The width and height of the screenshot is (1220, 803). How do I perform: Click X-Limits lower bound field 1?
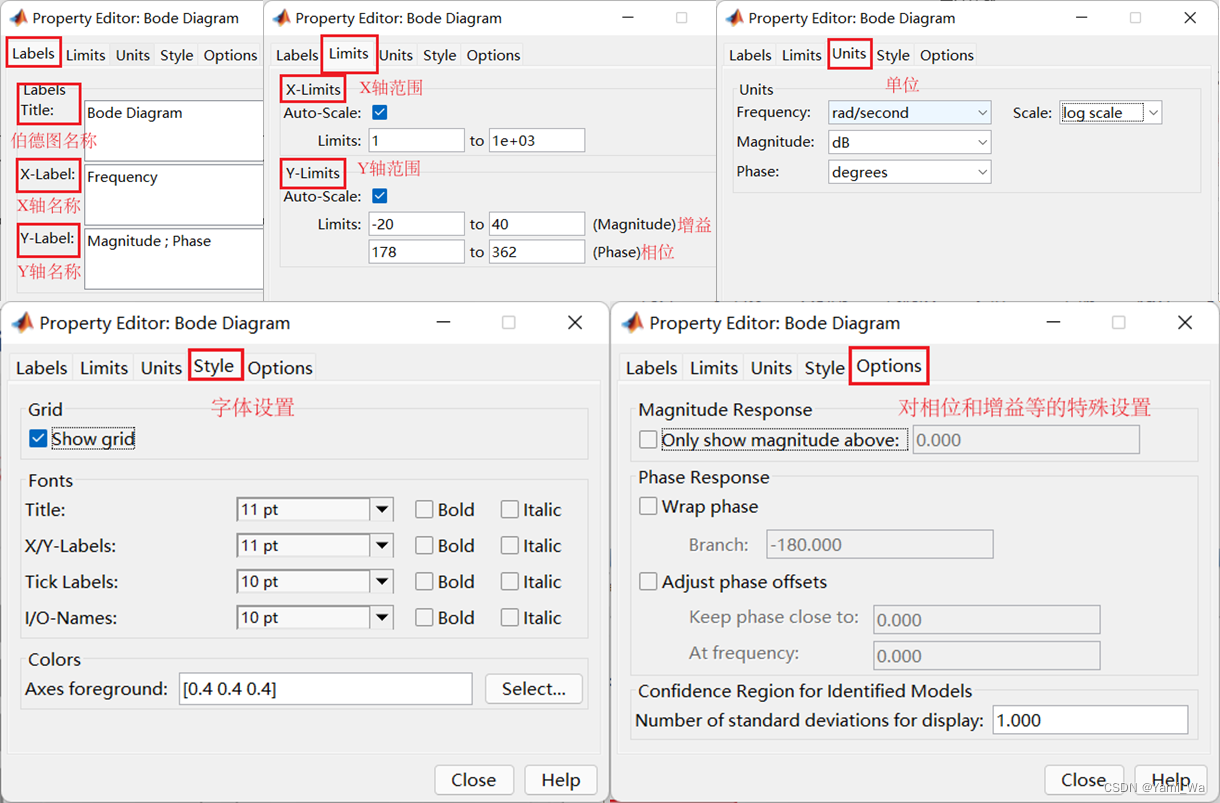(x=417, y=141)
